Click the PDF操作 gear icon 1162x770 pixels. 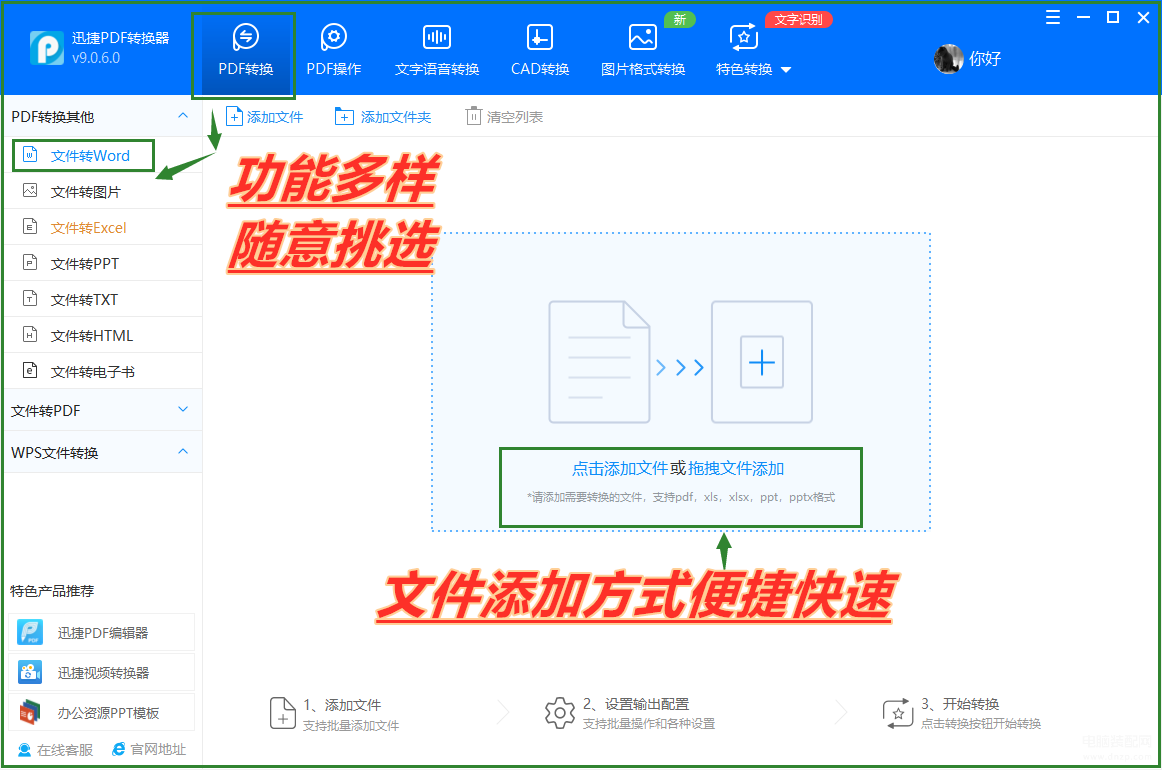pos(333,36)
